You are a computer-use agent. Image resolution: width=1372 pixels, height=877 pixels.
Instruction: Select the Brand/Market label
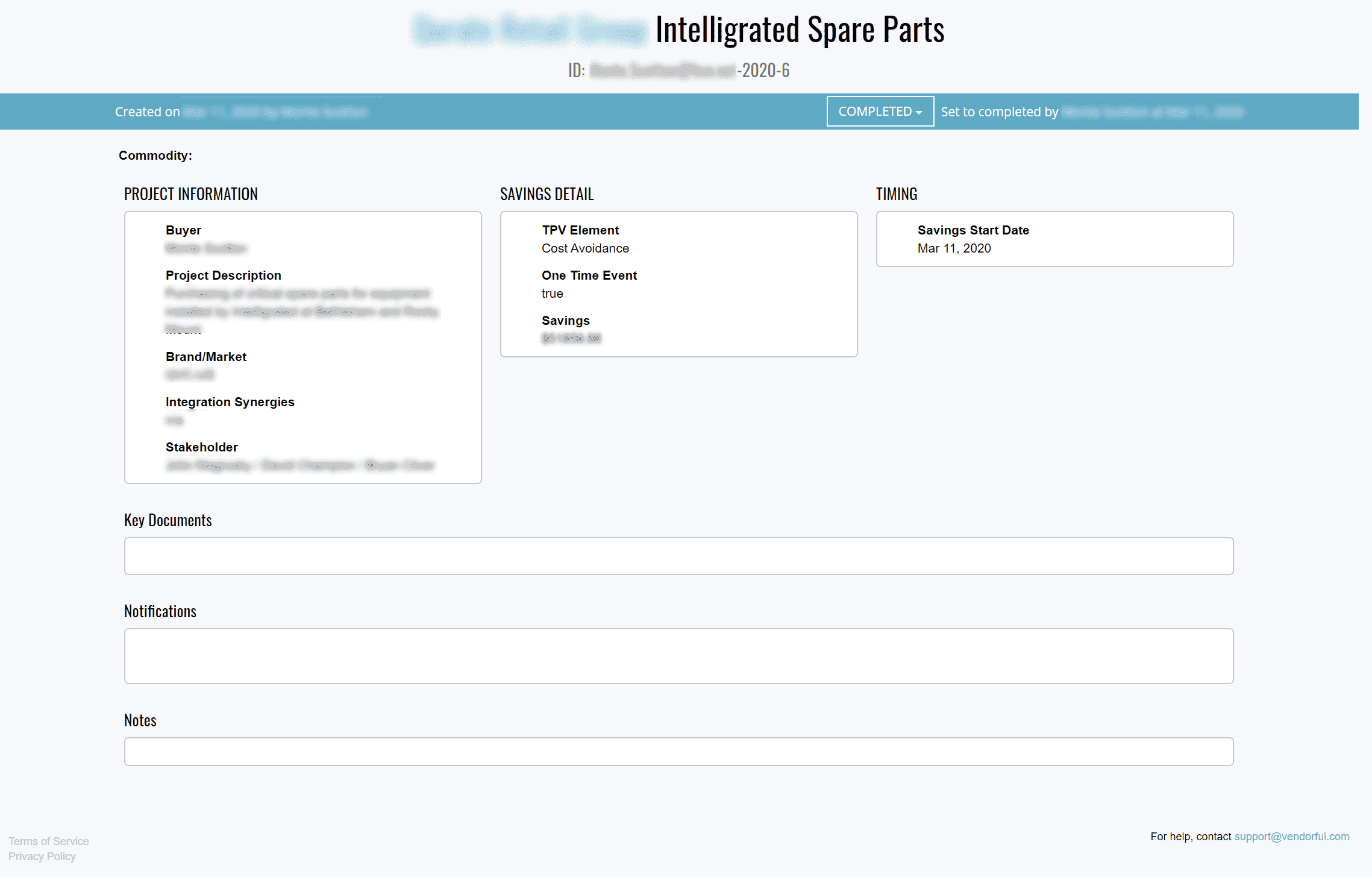pos(206,357)
